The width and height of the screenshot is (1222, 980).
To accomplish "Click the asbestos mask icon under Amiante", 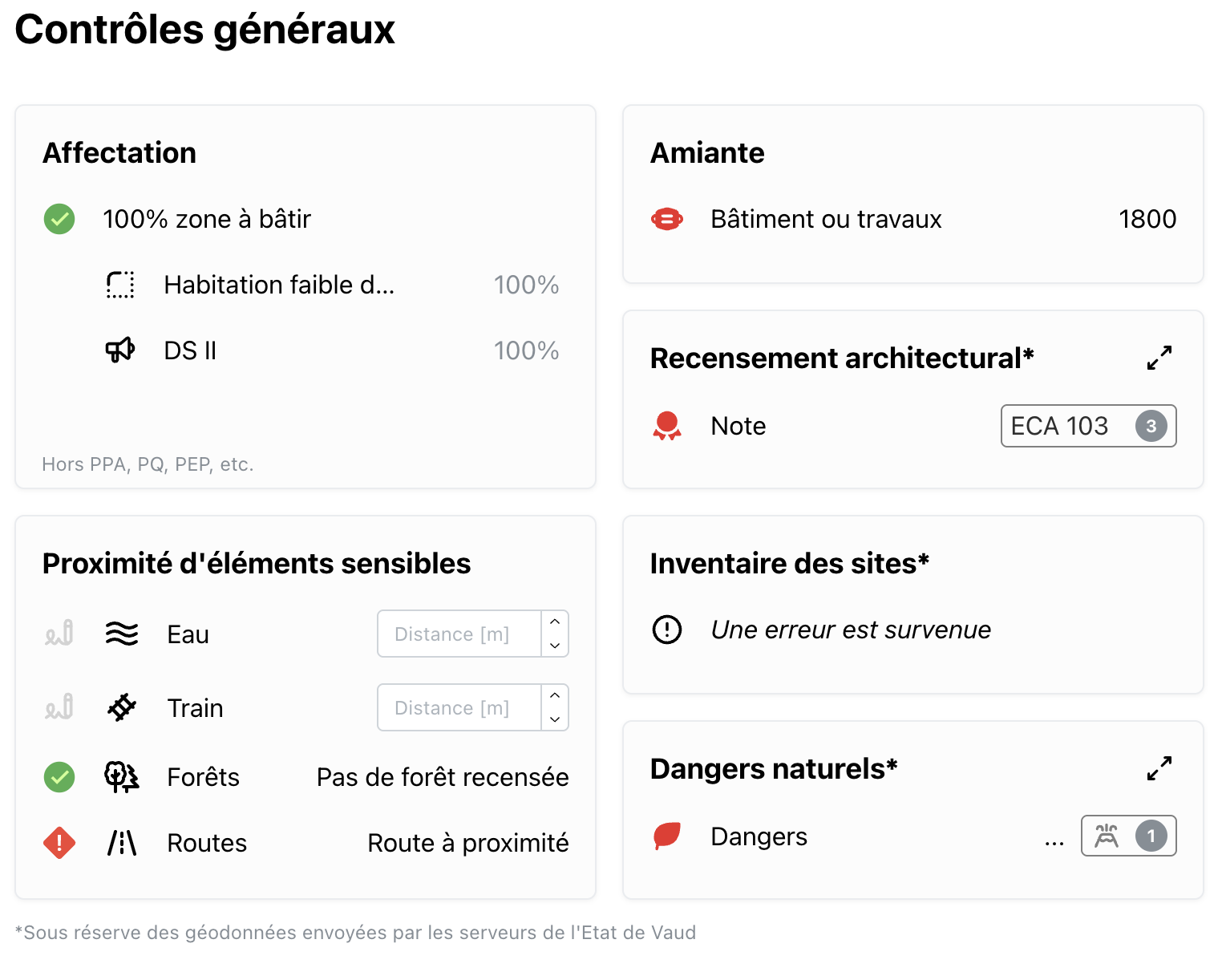I will click(667, 219).
